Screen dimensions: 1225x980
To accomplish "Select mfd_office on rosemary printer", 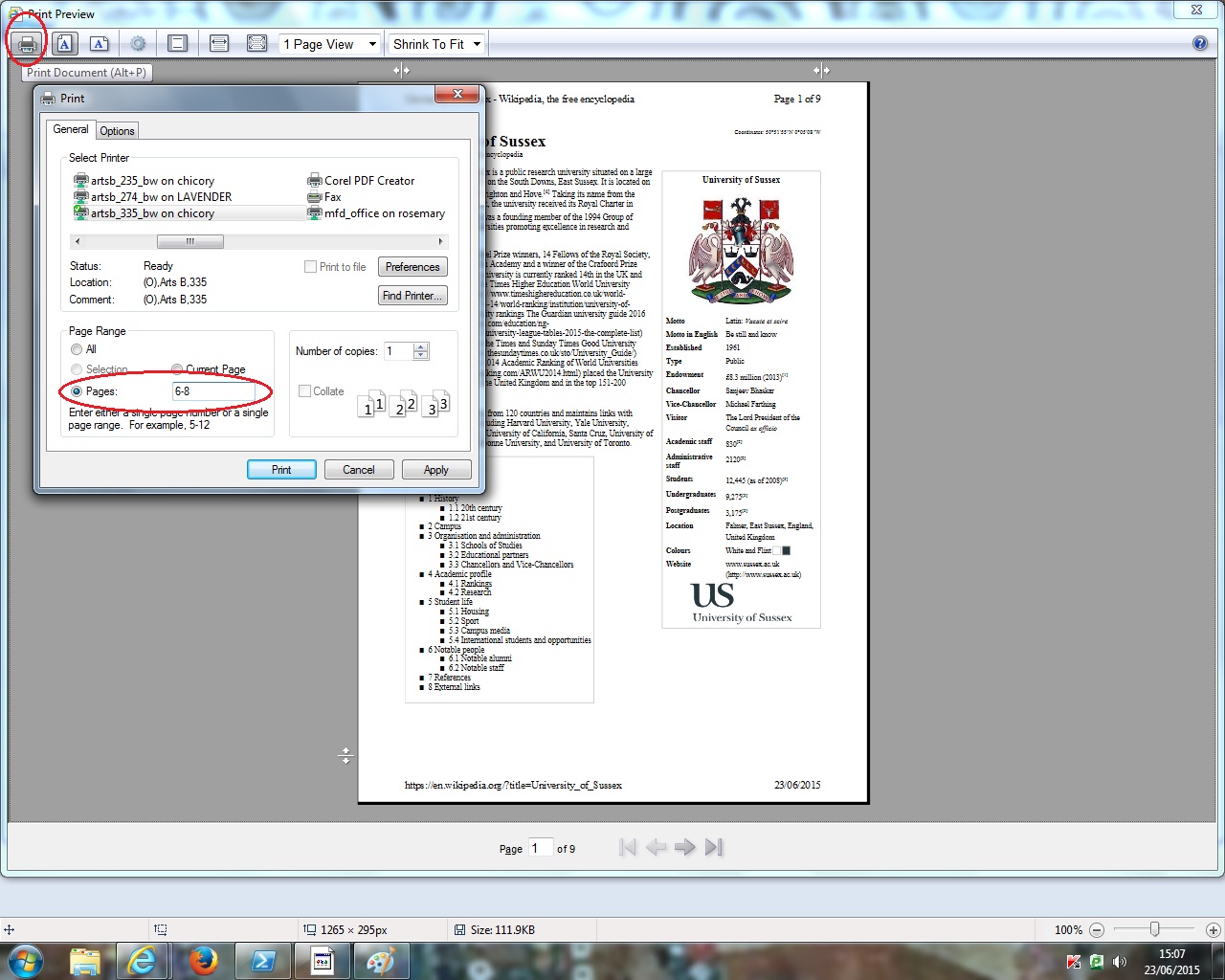I will 376,212.
